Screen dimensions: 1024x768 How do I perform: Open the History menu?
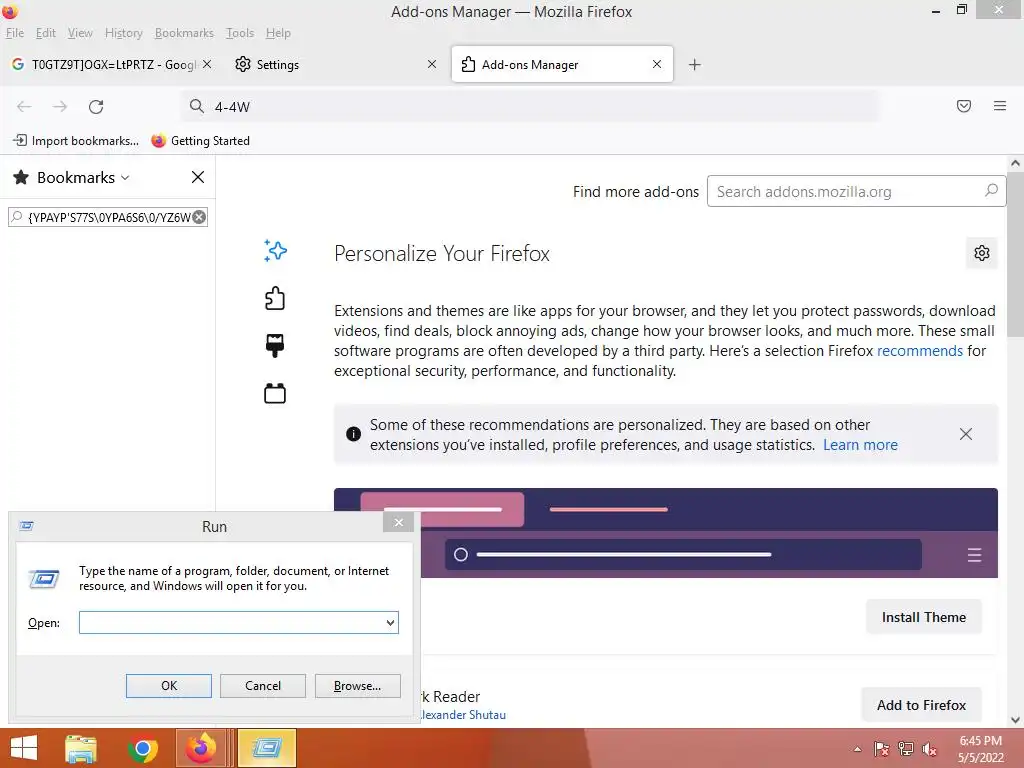tap(123, 33)
